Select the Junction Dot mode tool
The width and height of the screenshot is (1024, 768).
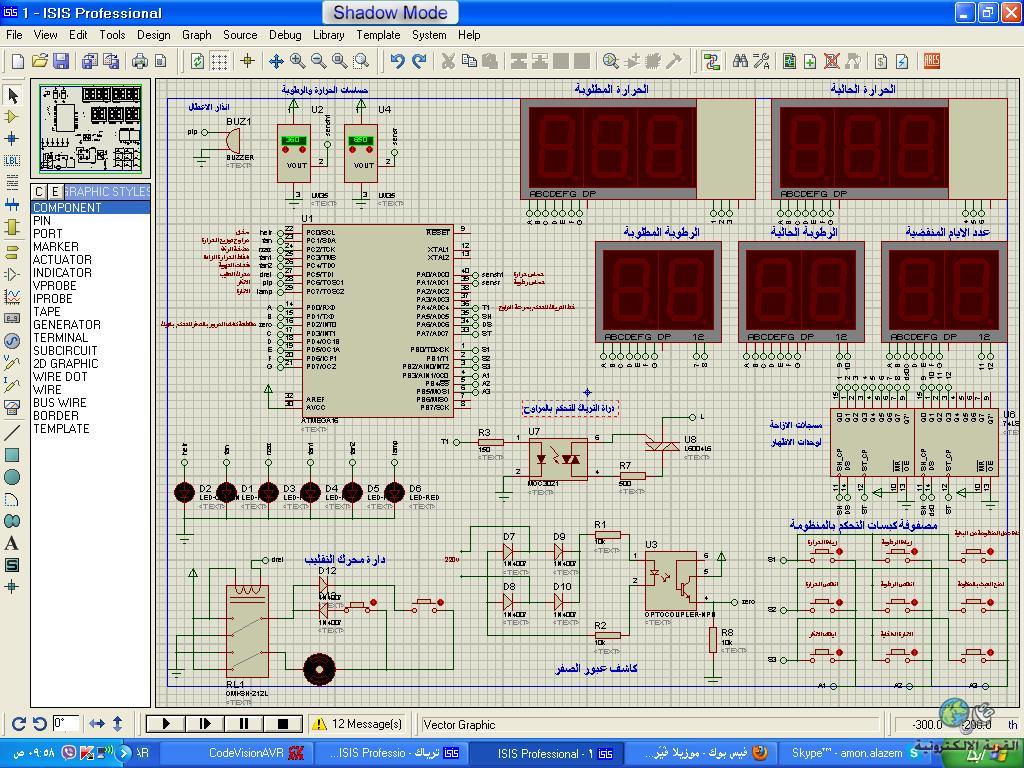coord(12,138)
